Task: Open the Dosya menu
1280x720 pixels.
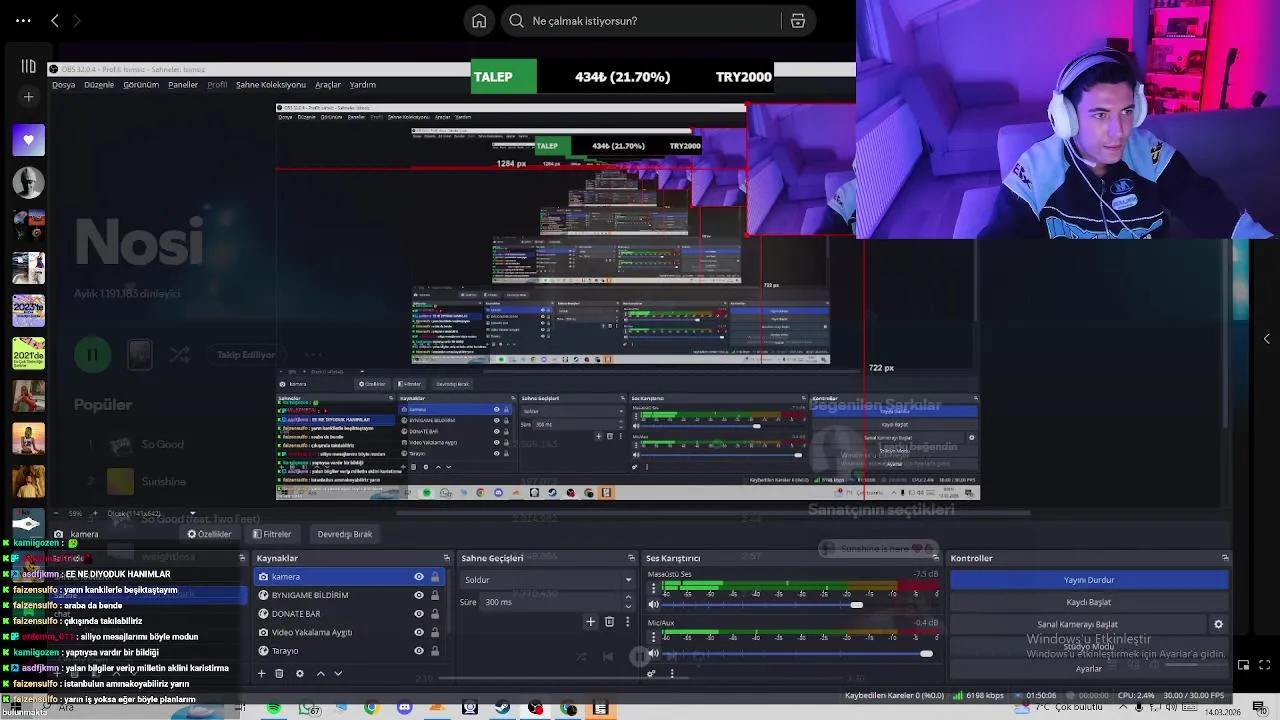Action: tap(64, 85)
